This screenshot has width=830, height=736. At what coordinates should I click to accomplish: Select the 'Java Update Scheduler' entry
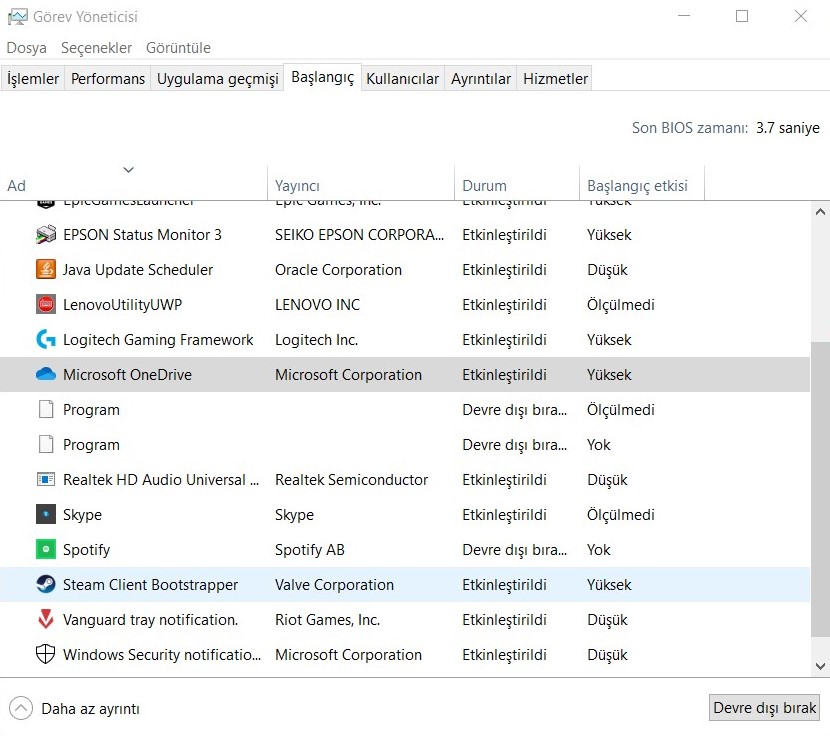[138, 270]
